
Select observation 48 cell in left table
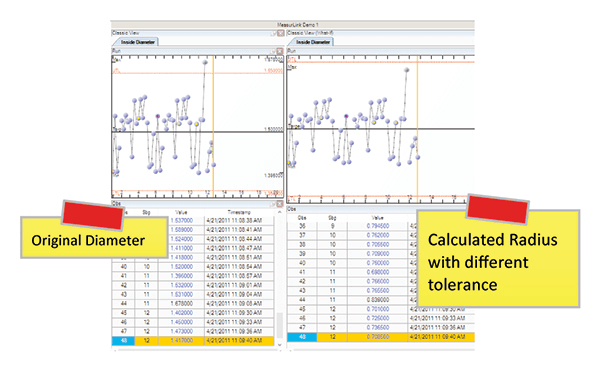click(124, 340)
